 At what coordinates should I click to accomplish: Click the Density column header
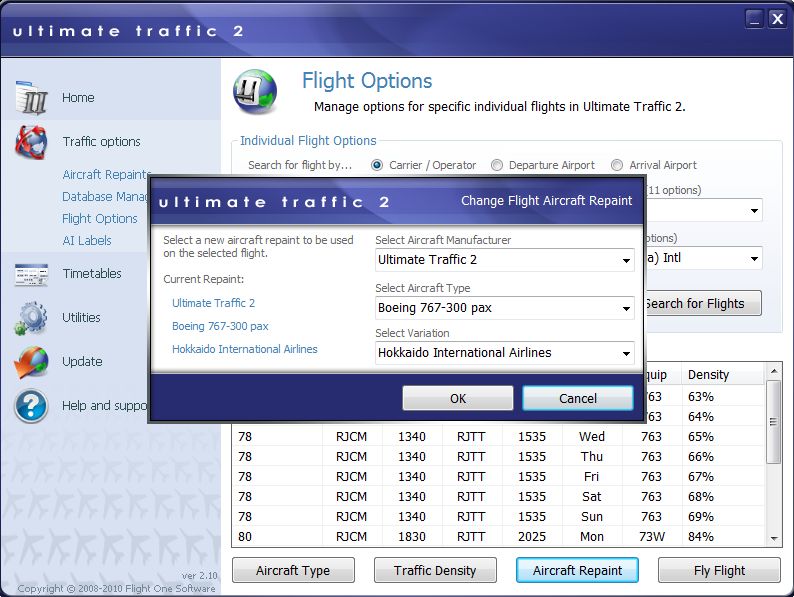(722, 374)
